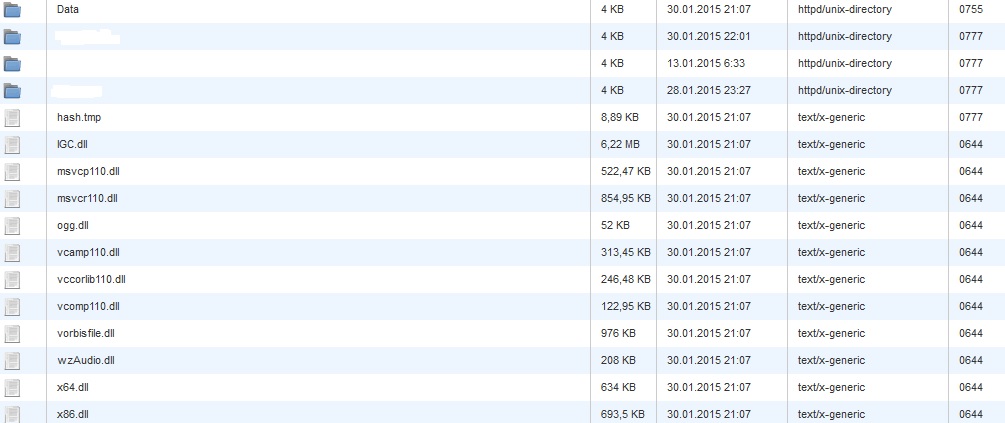Click file icon next to vccorlib110.dll

click(x=12, y=279)
